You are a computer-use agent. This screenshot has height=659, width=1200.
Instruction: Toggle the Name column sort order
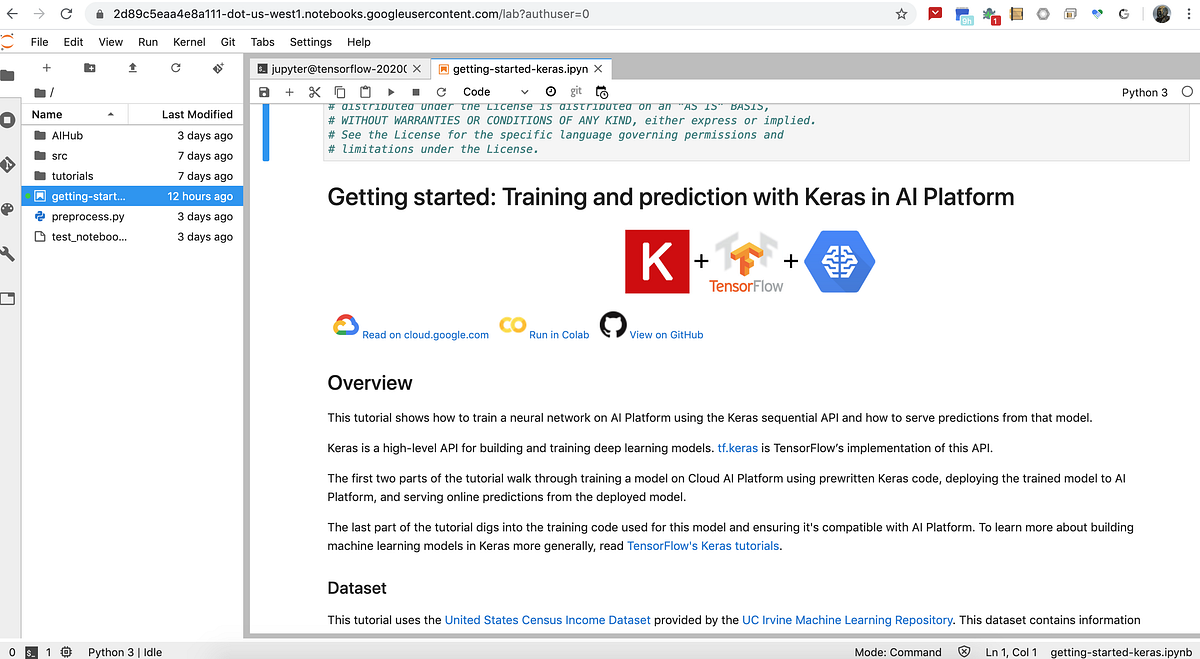click(x=47, y=114)
